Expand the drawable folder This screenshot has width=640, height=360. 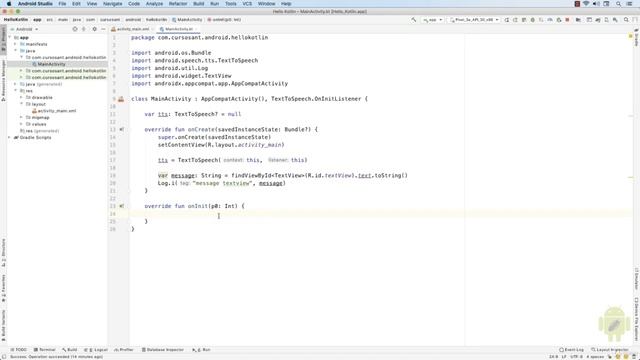pos(21,98)
